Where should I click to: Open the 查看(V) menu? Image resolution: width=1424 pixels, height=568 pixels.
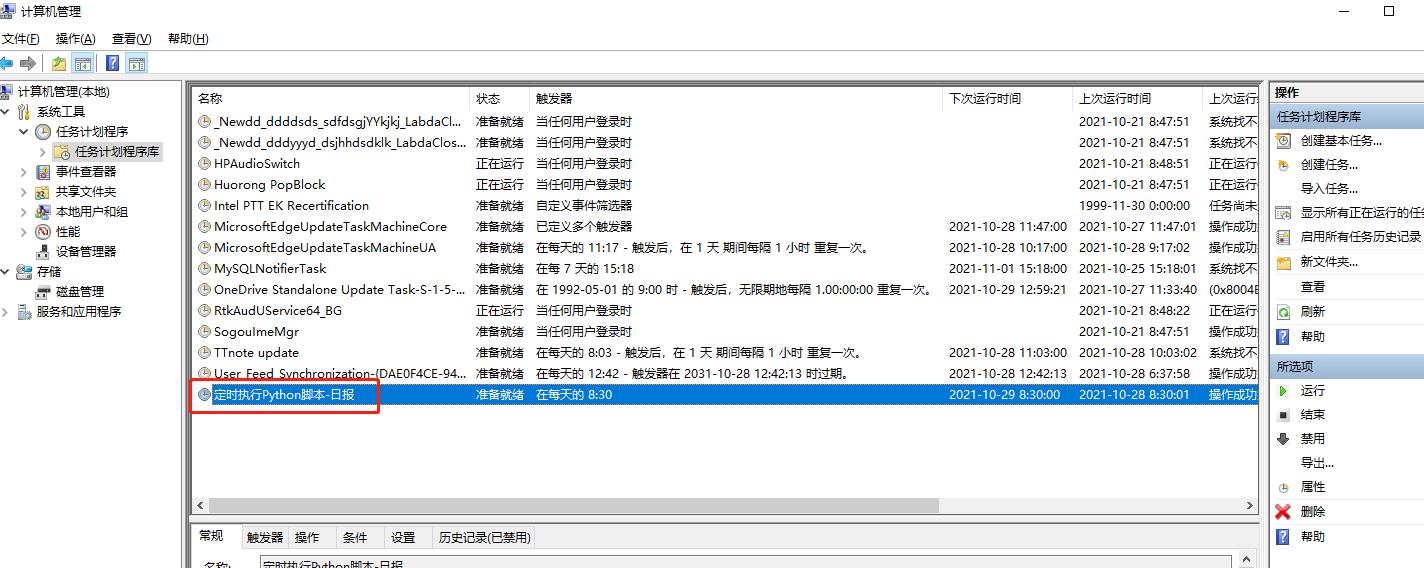pos(132,39)
